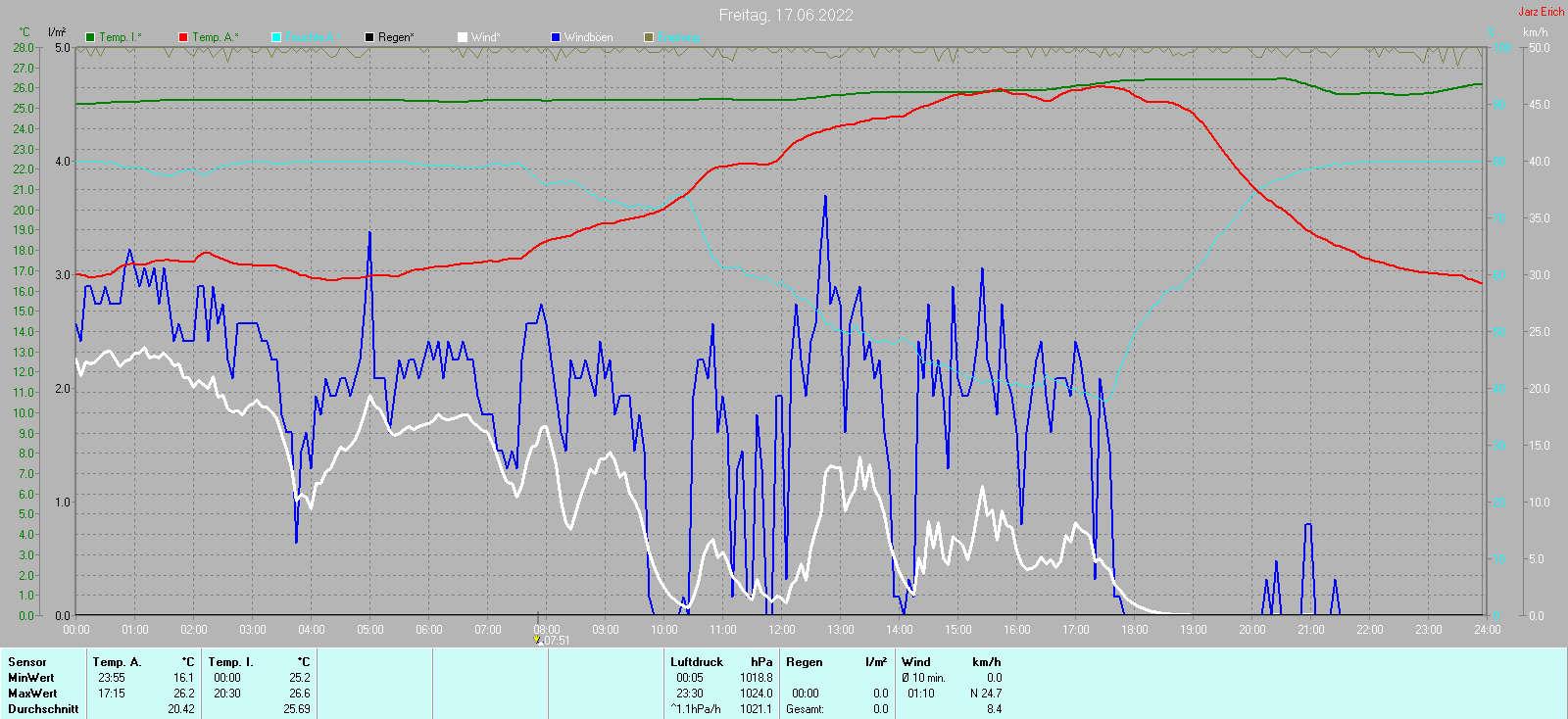The height and width of the screenshot is (719, 1568).
Task: Click the '18:00' label on the time axis
Action: (x=1135, y=630)
